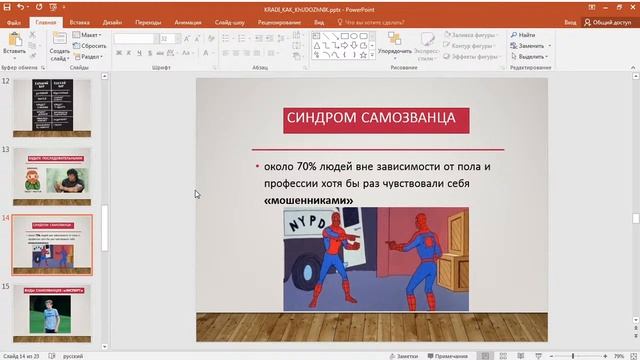Viewport: 640px width, 360px height.
Task: Open the Раздел section dropdown
Action: [88, 57]
